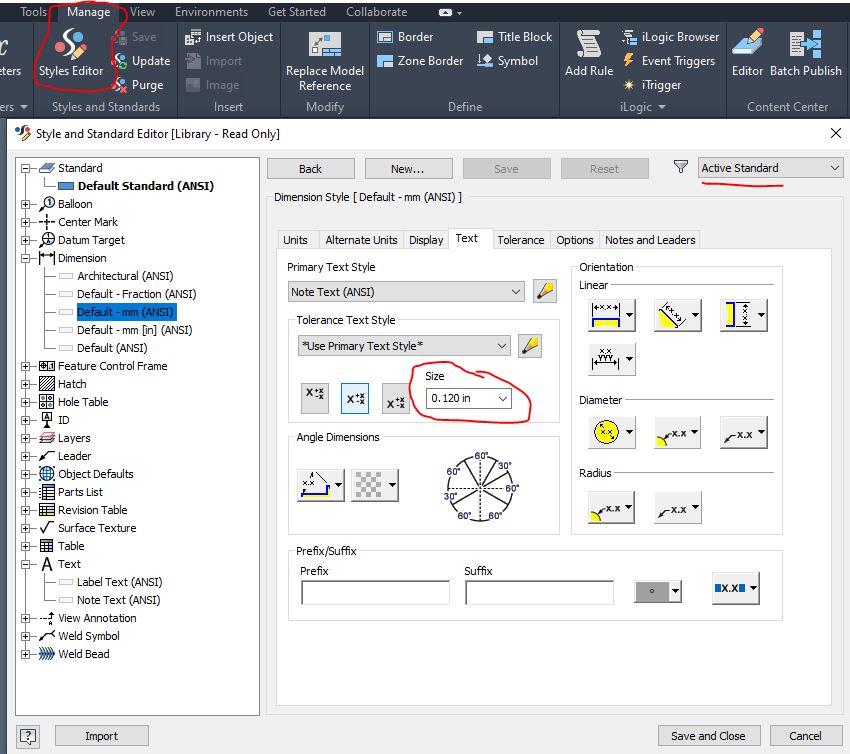
Task: Click the Save and Close button
Action: [x=708, y=735]
